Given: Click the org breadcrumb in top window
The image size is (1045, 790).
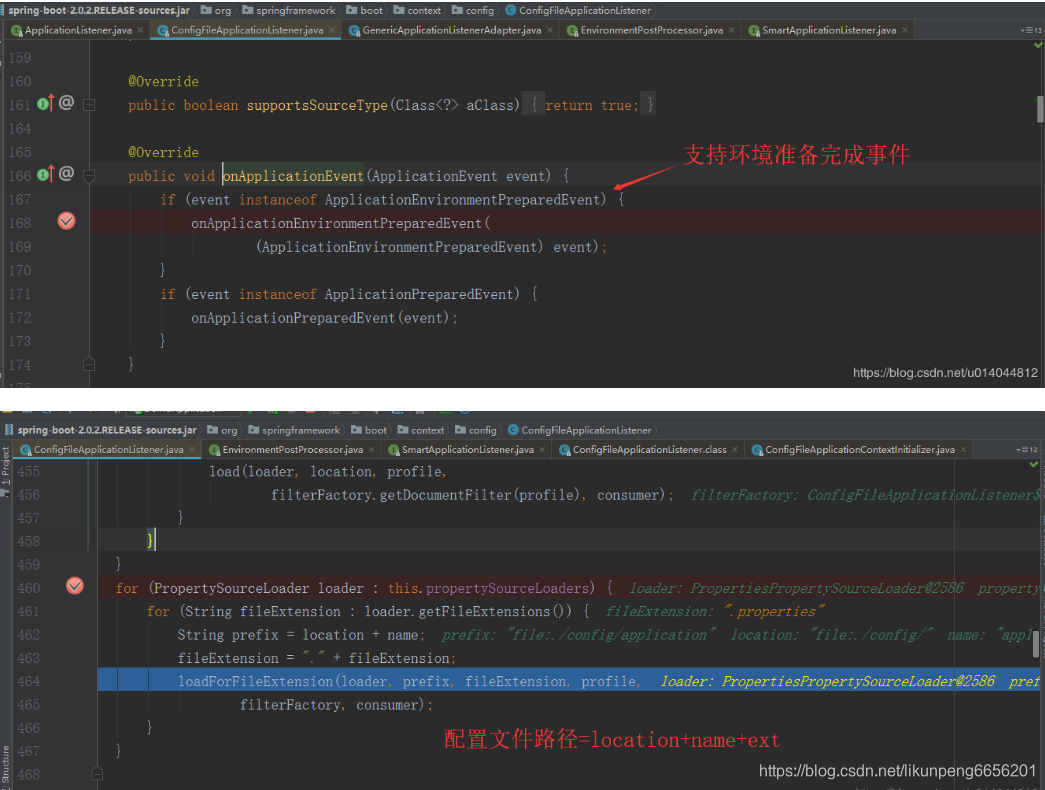Looking at the screenshot, I should tap(217, 10).
